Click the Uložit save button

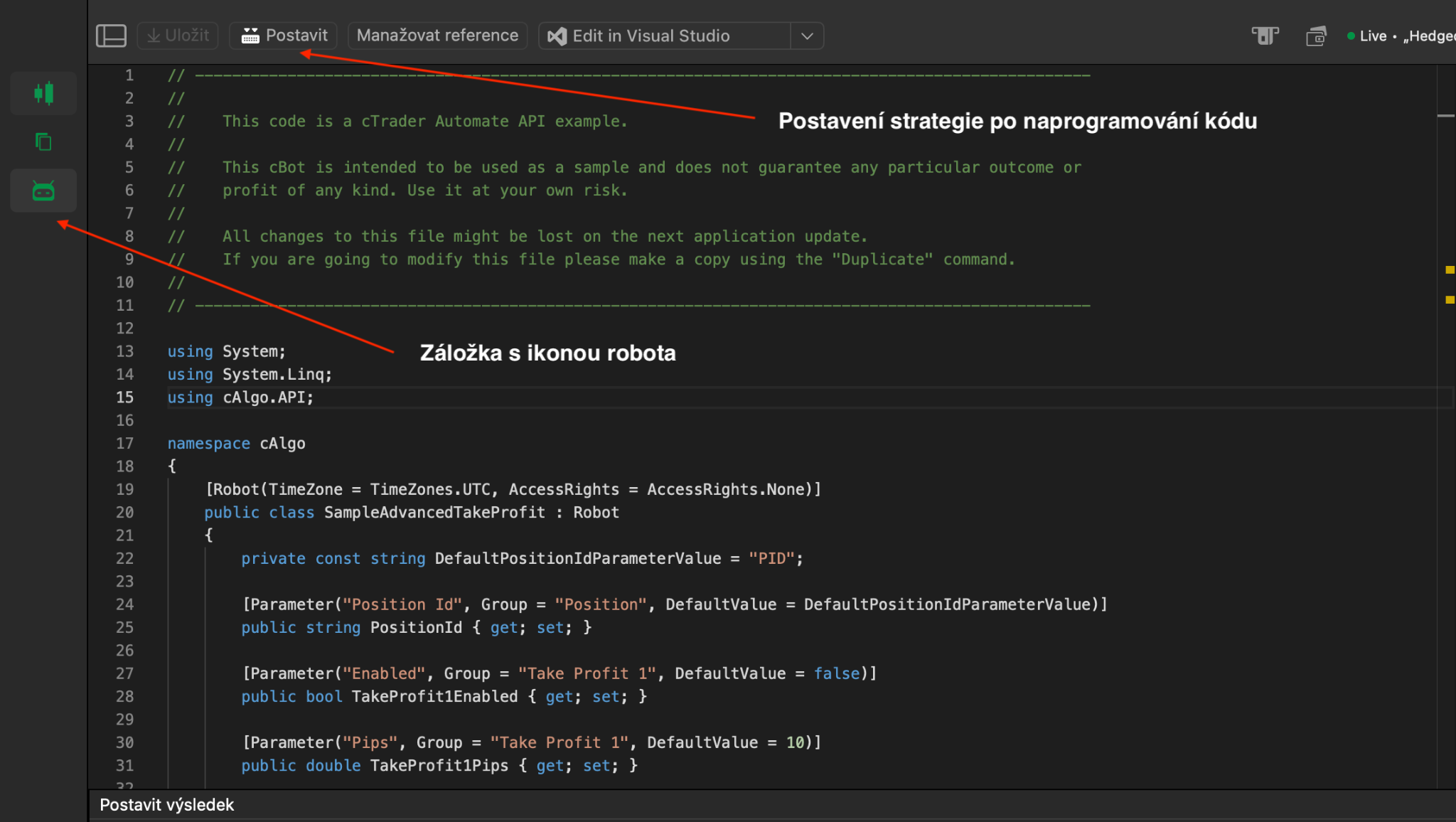coord(178,36)
